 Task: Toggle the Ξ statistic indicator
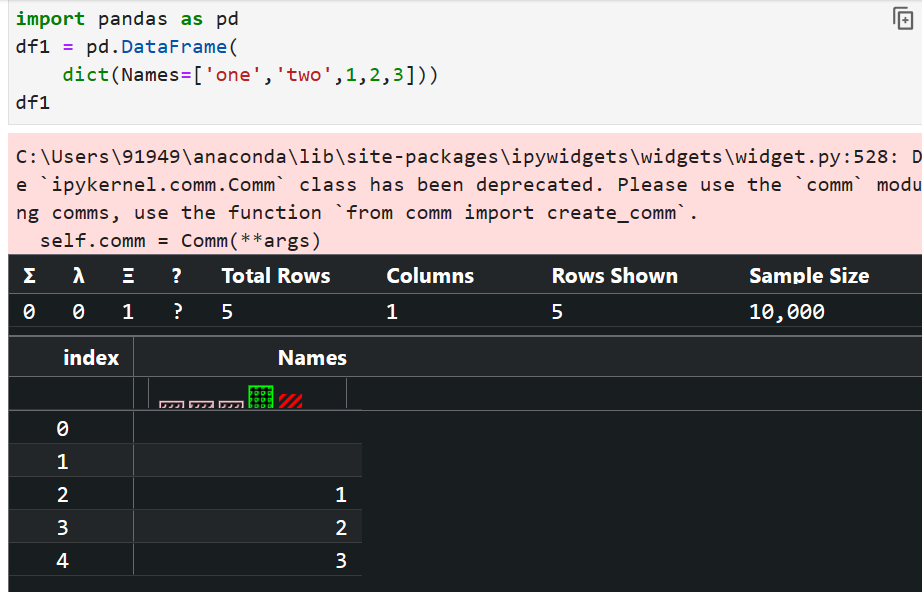coord(127,275)
